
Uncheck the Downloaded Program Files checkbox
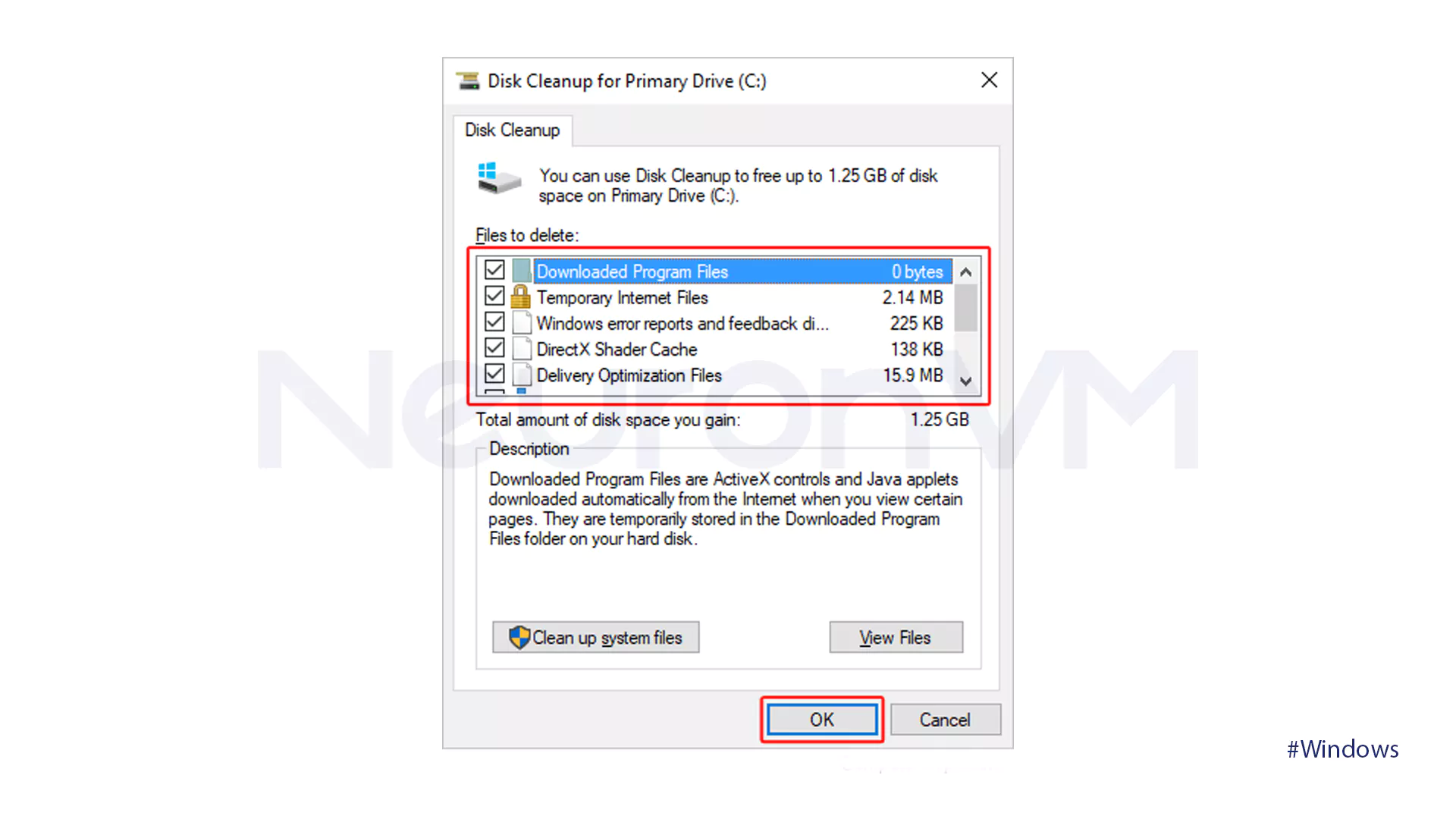tap(494, 270)
